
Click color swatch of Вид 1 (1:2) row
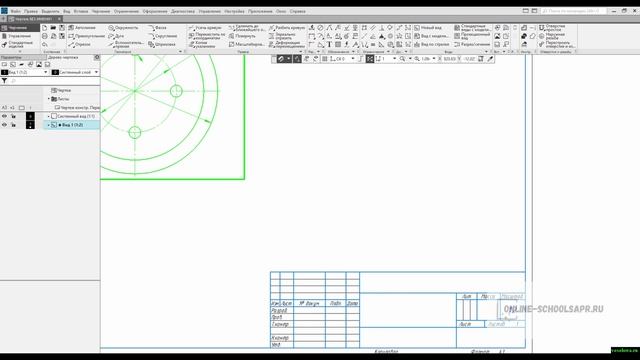click(x=30, y=125)
